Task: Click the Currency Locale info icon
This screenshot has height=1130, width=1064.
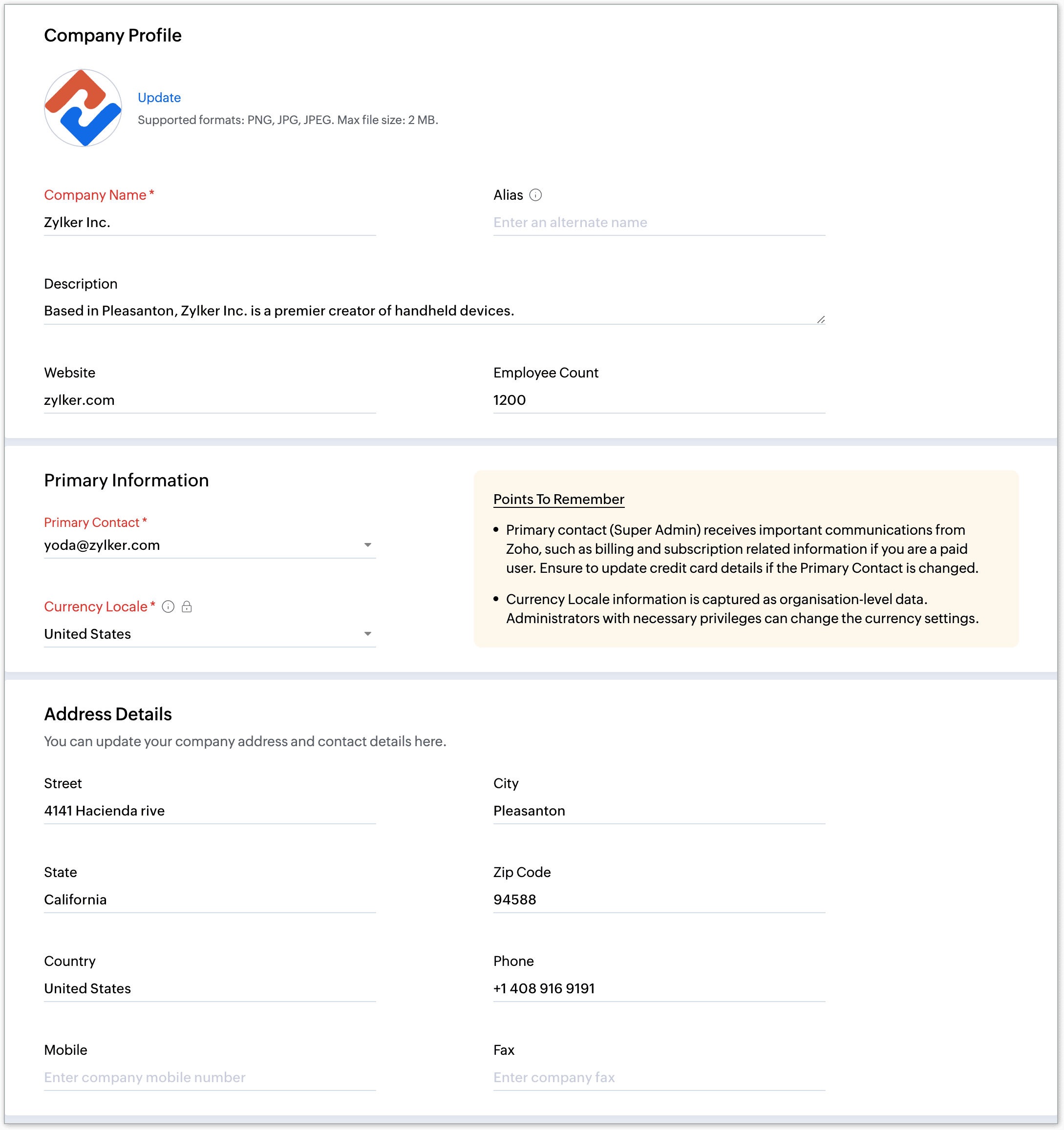Action: click(x=169, y=607)
